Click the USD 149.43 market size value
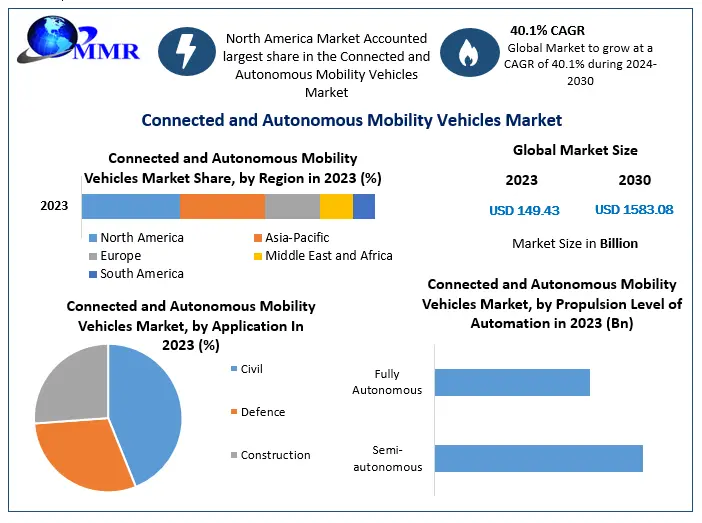The width and height of the screenshot is (702, 523). point(524,210)
